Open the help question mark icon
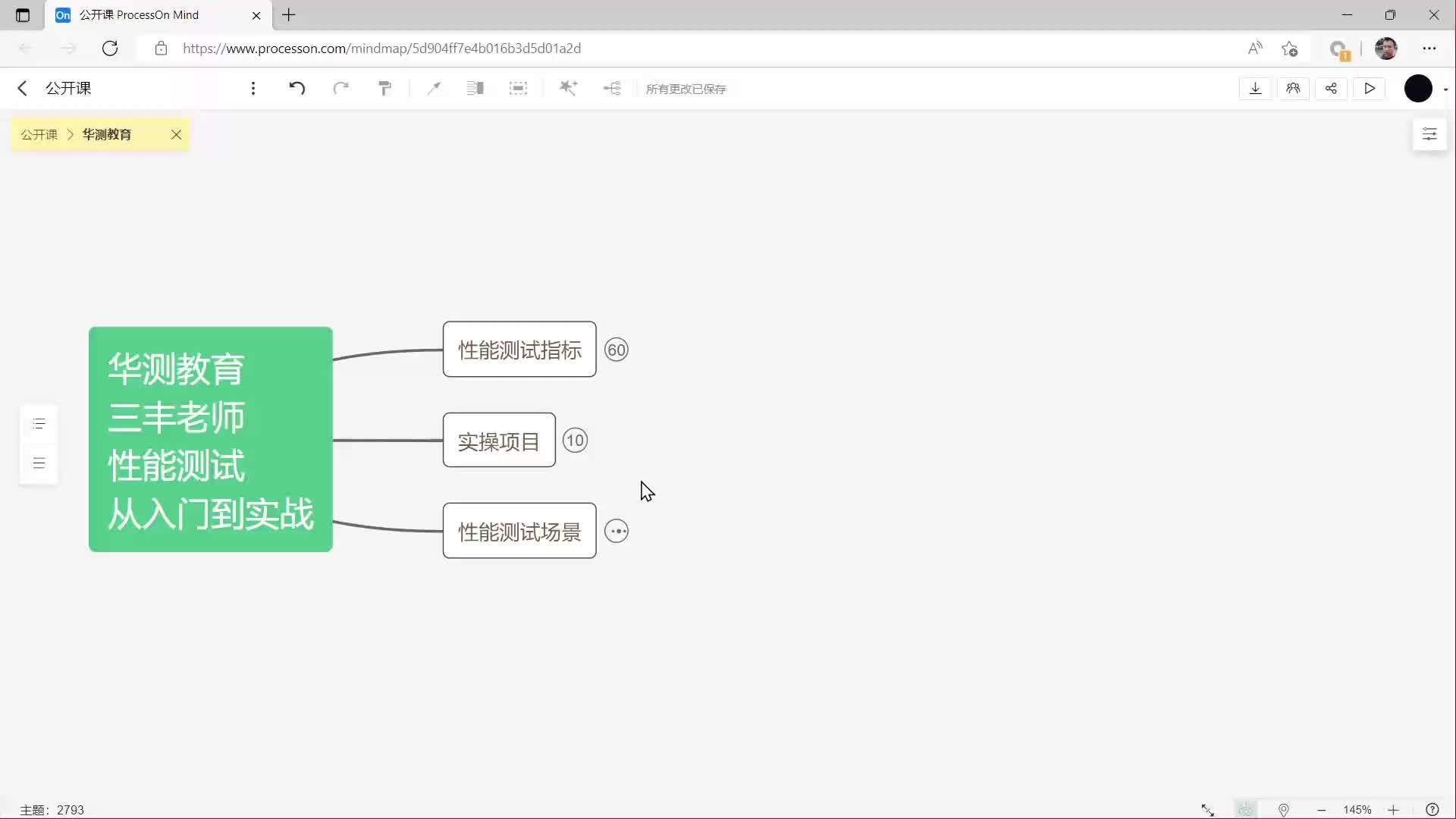Image resolution: width=1456 pixels, height=819 pixels. coord(1432,810)
